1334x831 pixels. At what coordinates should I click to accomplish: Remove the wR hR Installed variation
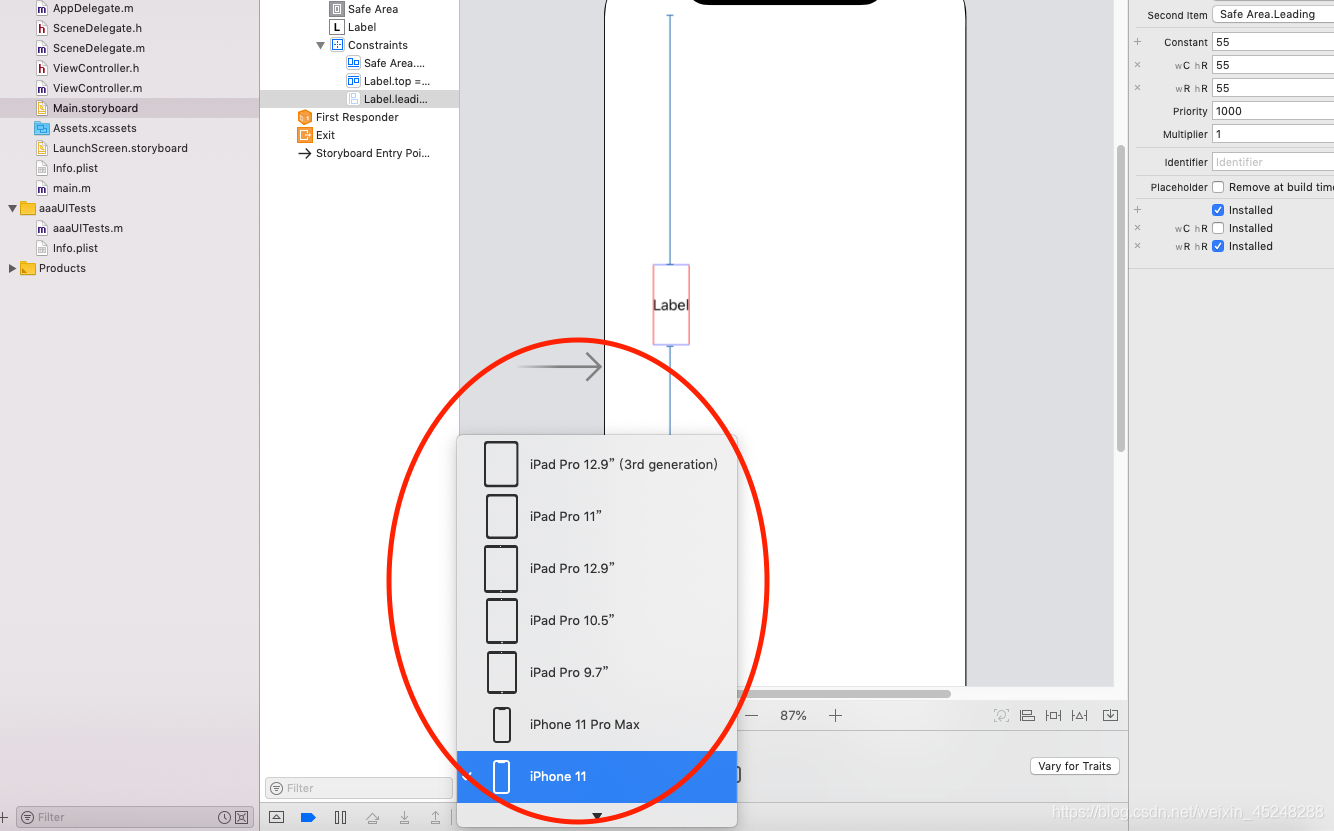tap(1137, 246)
